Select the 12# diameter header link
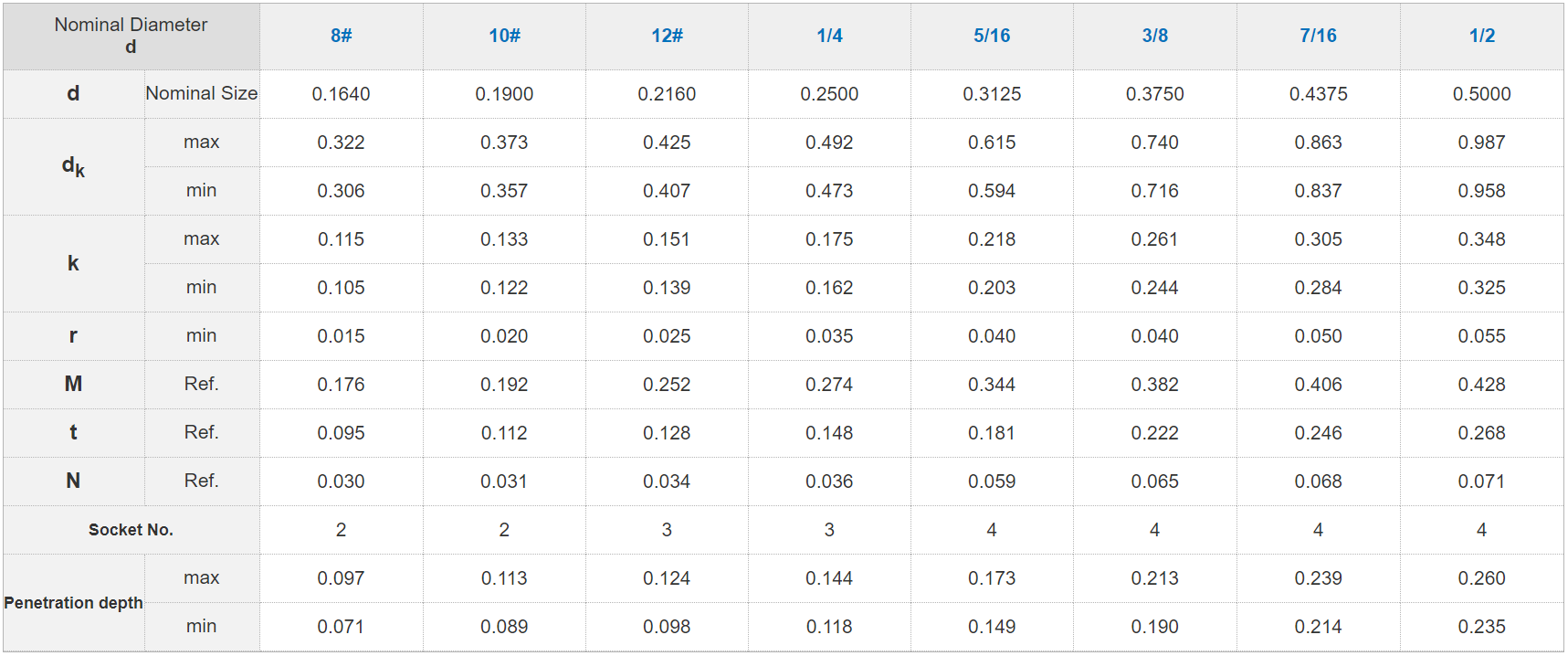 [667, 36]
